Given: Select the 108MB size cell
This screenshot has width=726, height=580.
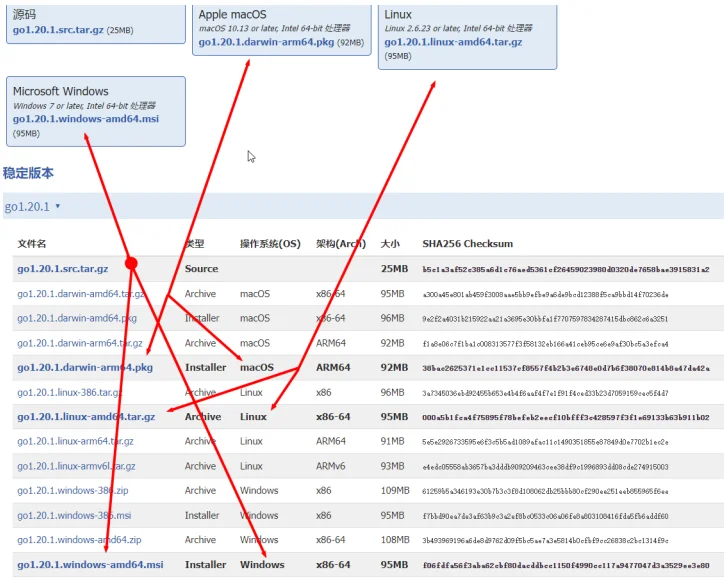Looking at the screenshot, I should (x=395, y=540).
